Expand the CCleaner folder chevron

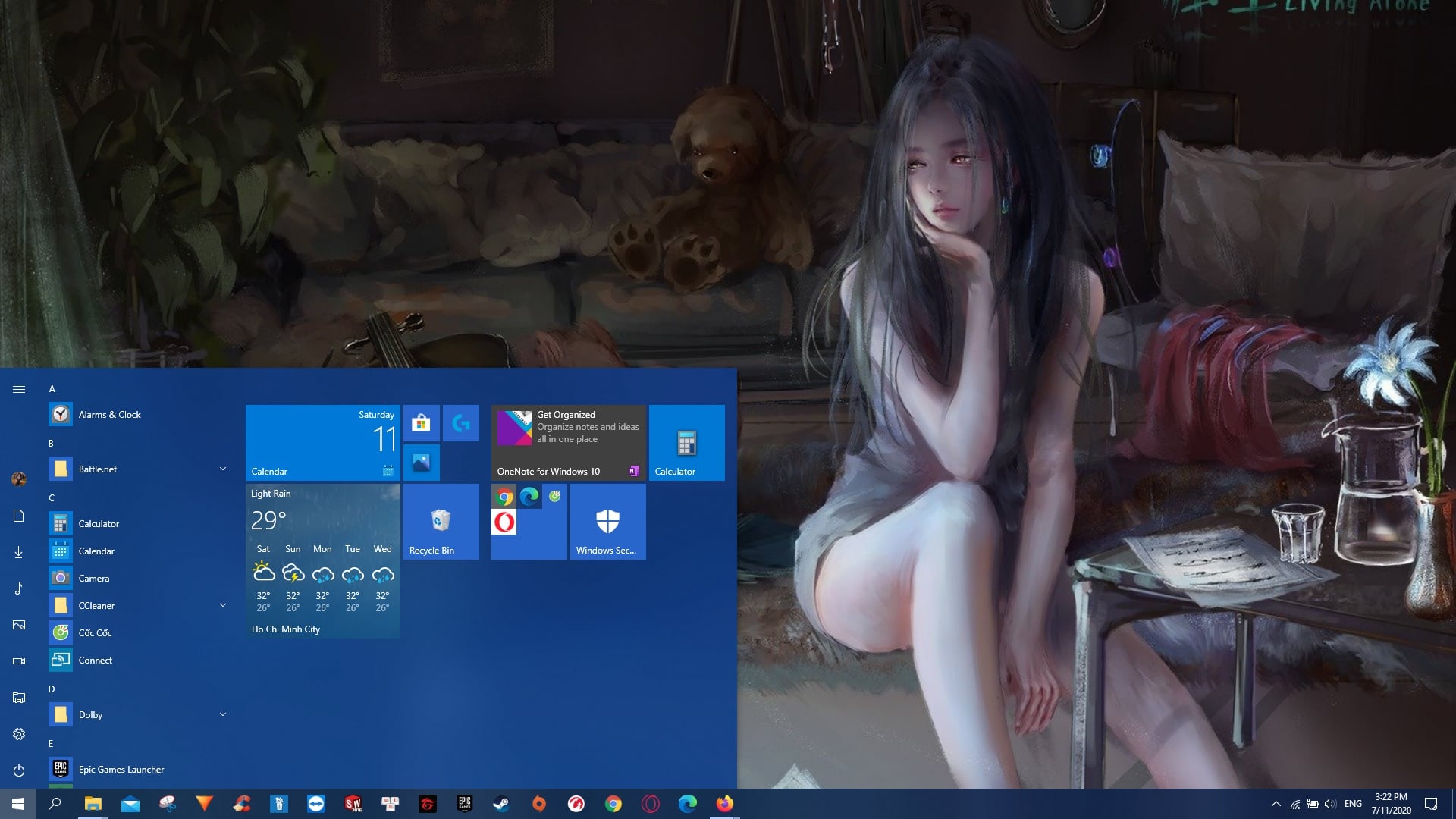[223, 605]
